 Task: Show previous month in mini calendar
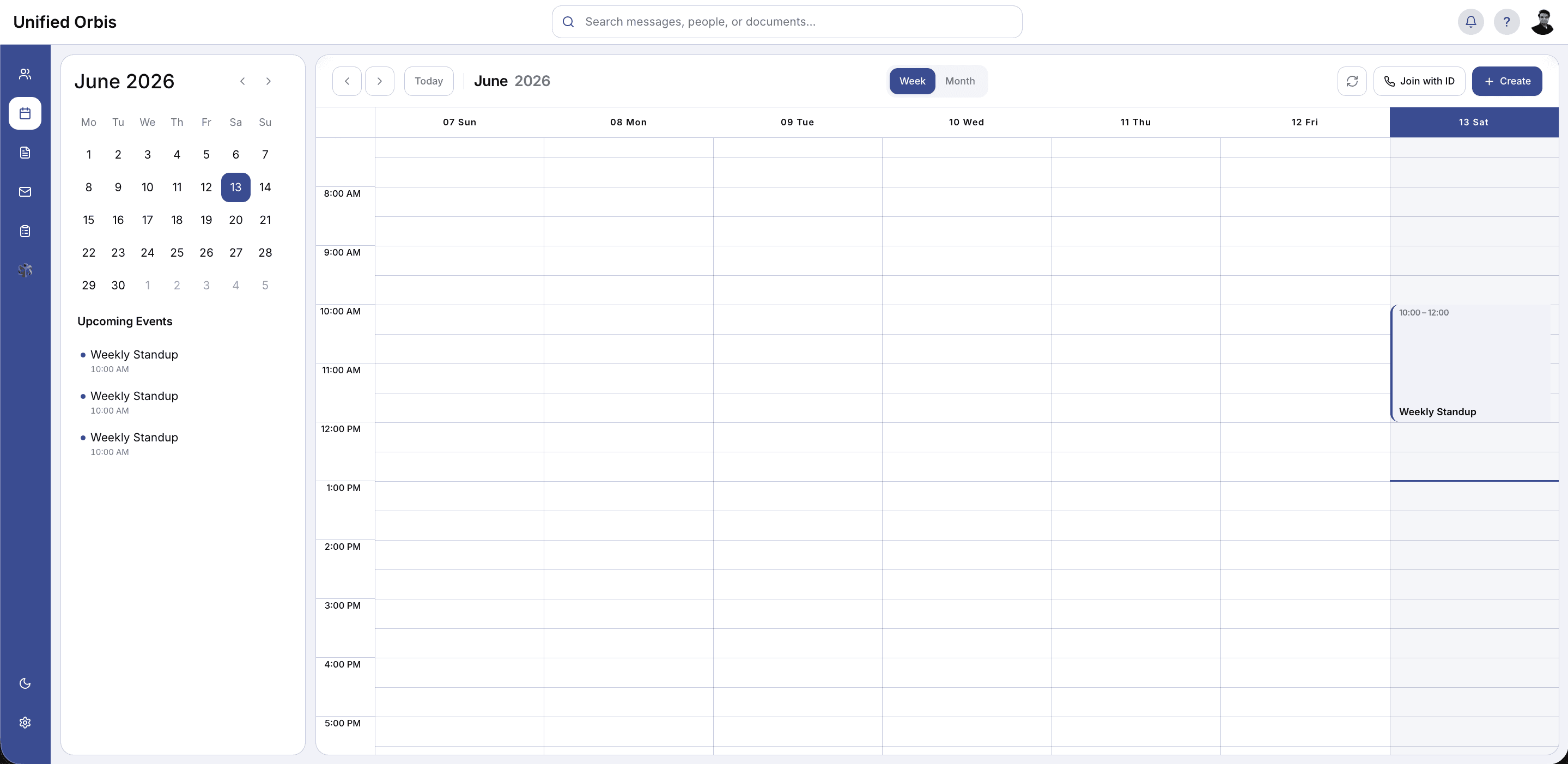(242, 81)
